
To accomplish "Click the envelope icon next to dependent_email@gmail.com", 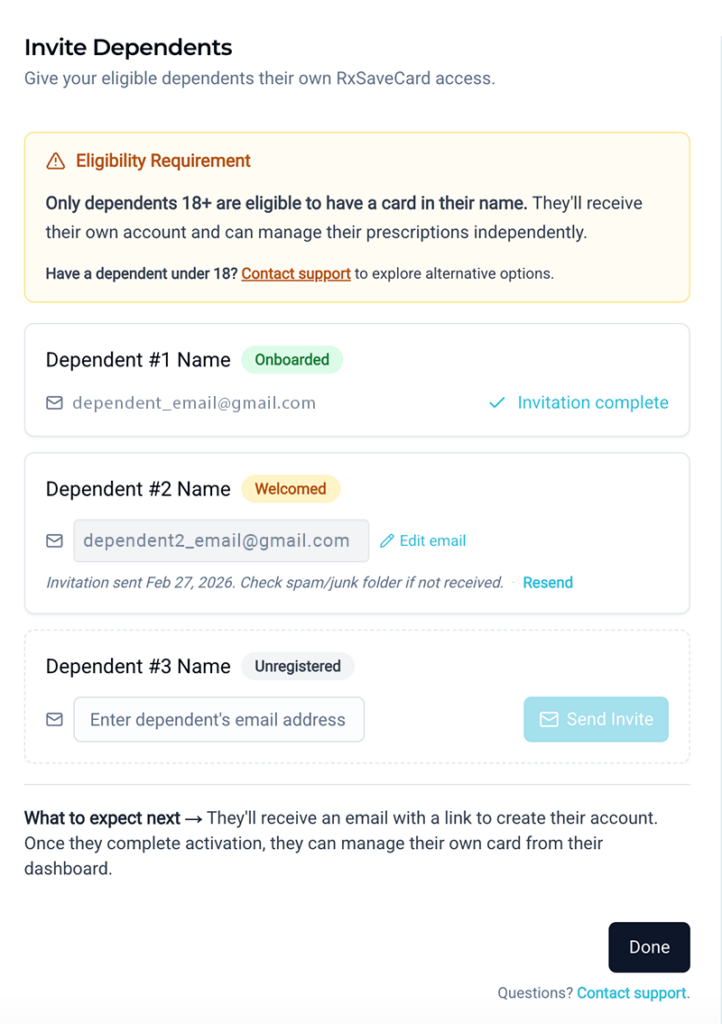I will click(x=55, y=403).
